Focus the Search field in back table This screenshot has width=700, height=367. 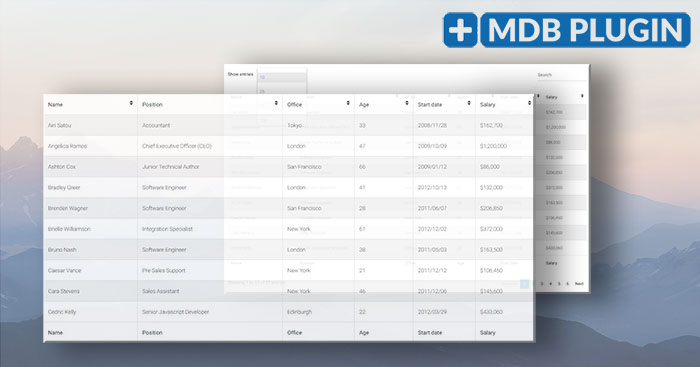561,75
